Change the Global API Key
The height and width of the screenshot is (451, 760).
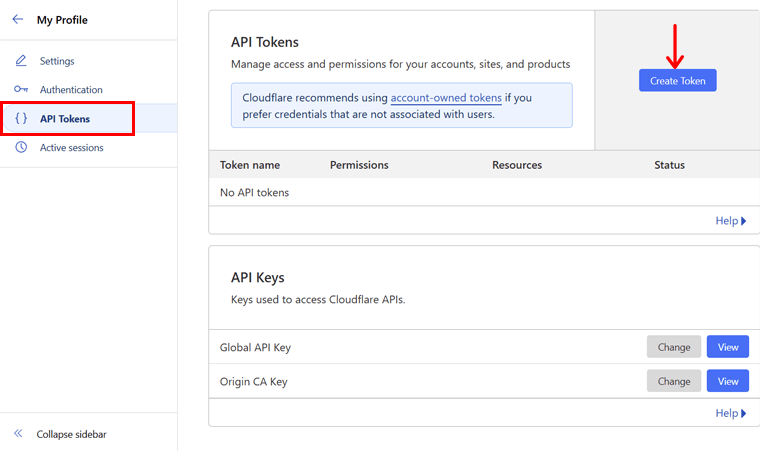[674, 347]
